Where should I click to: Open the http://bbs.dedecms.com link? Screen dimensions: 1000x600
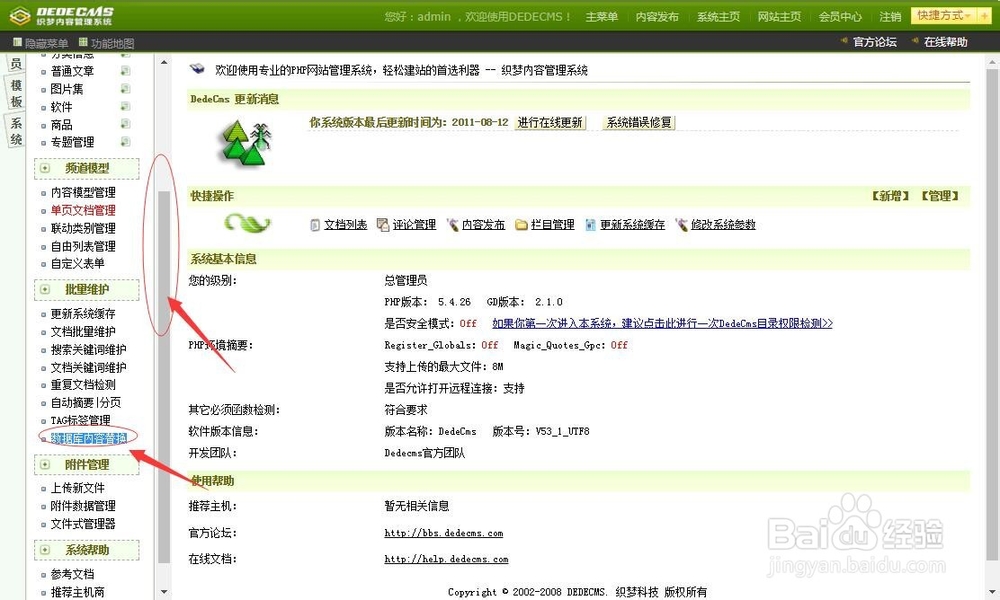point(443,533)
